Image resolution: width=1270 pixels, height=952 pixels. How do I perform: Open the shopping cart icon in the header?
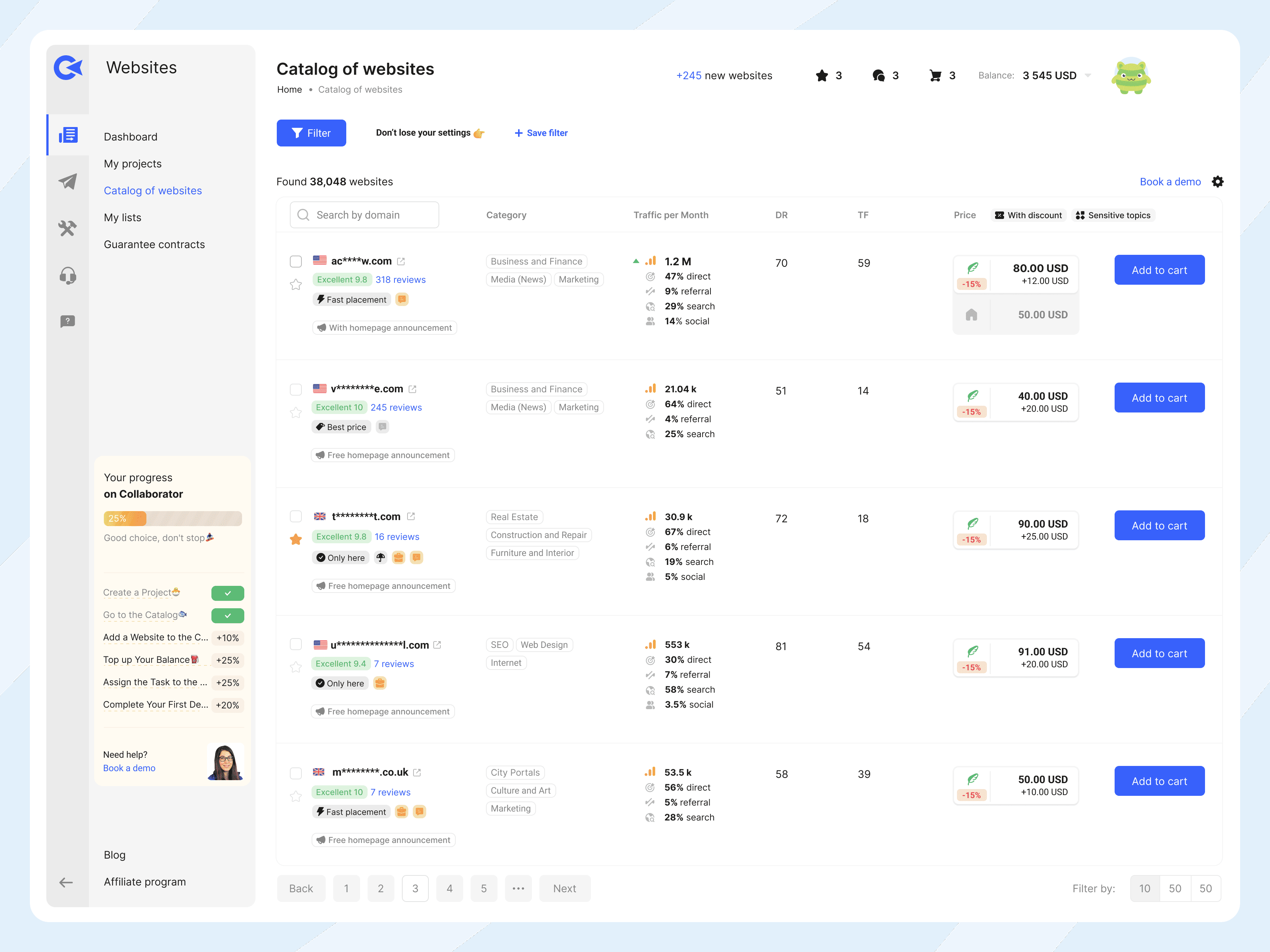(x=935, y=75)
